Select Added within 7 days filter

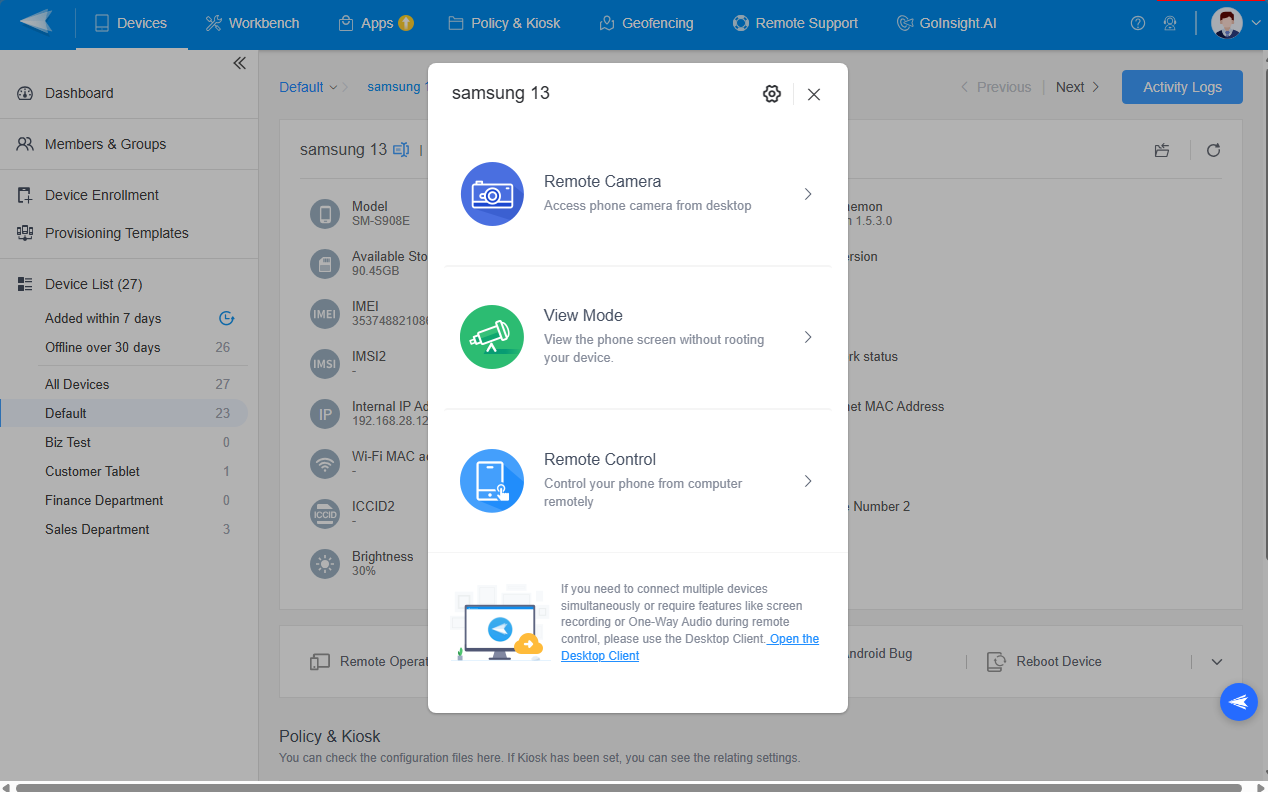coord(103,318)
